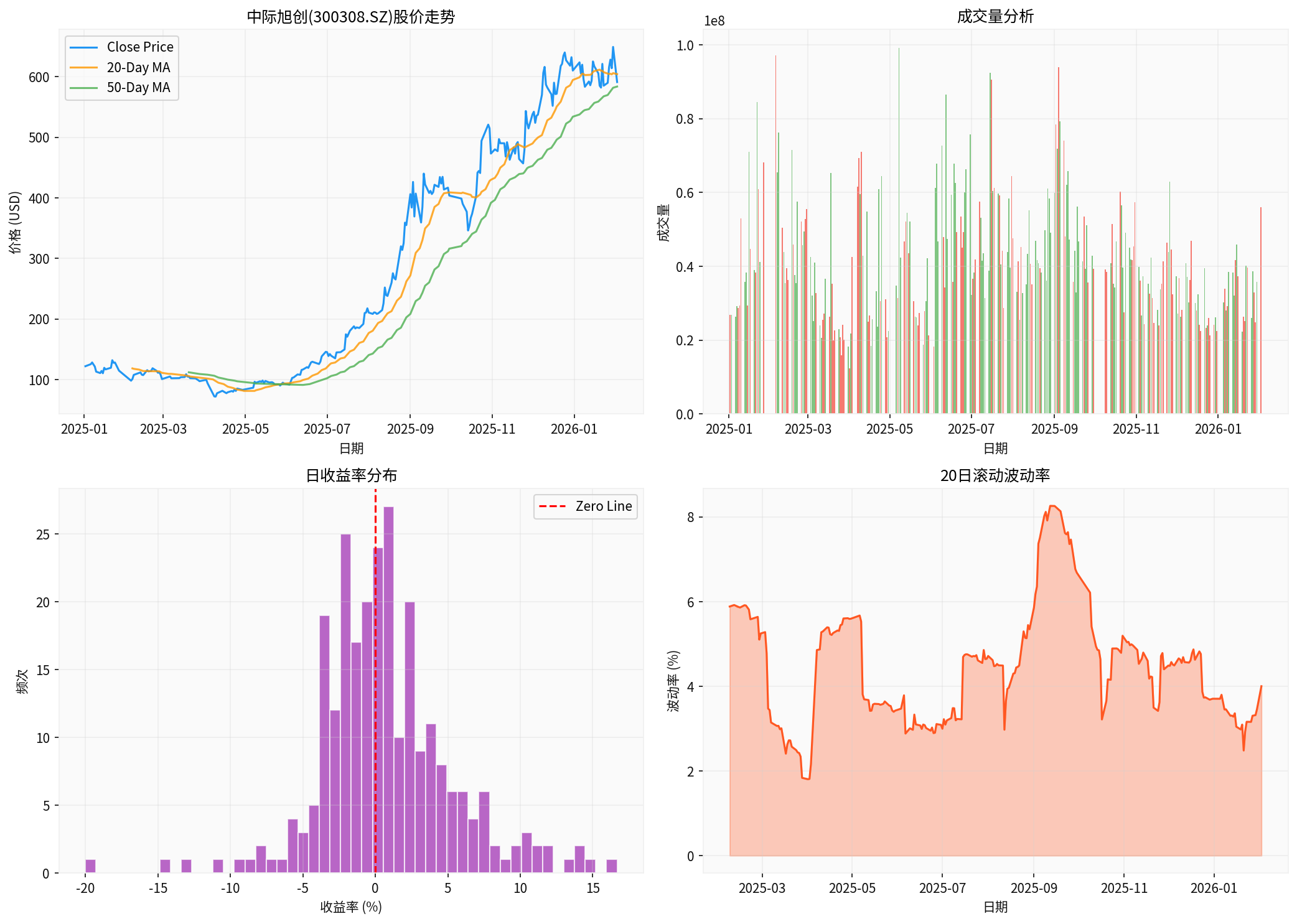Image resolution: width=1297 pixels, height=924 pixels.
Task: Click the 成交量 y-axis label
Action: pos(663,222)
